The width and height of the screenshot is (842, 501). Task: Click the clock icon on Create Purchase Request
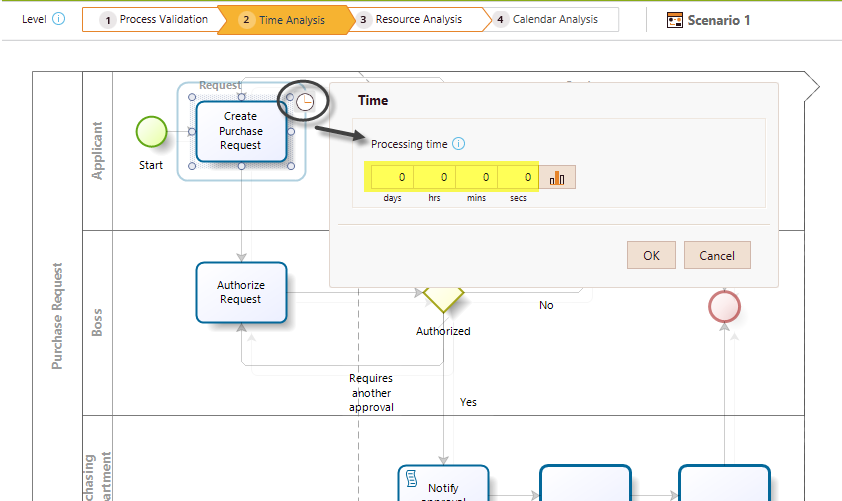(x=305, y=101)
